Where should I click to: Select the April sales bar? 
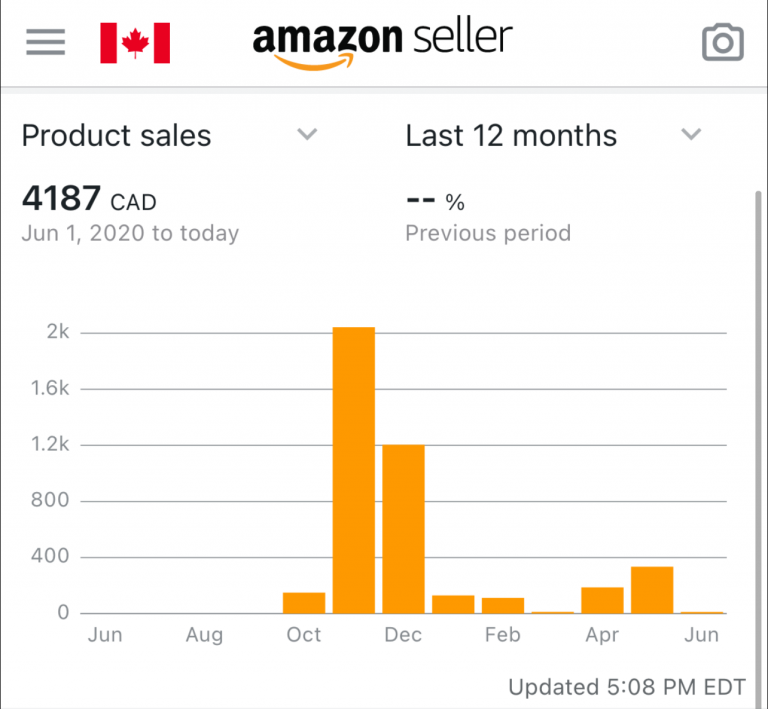[x=602, y=600]
